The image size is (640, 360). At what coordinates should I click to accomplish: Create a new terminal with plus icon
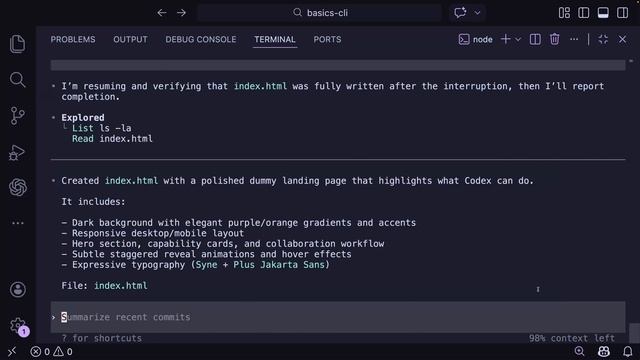click(505, 39)
